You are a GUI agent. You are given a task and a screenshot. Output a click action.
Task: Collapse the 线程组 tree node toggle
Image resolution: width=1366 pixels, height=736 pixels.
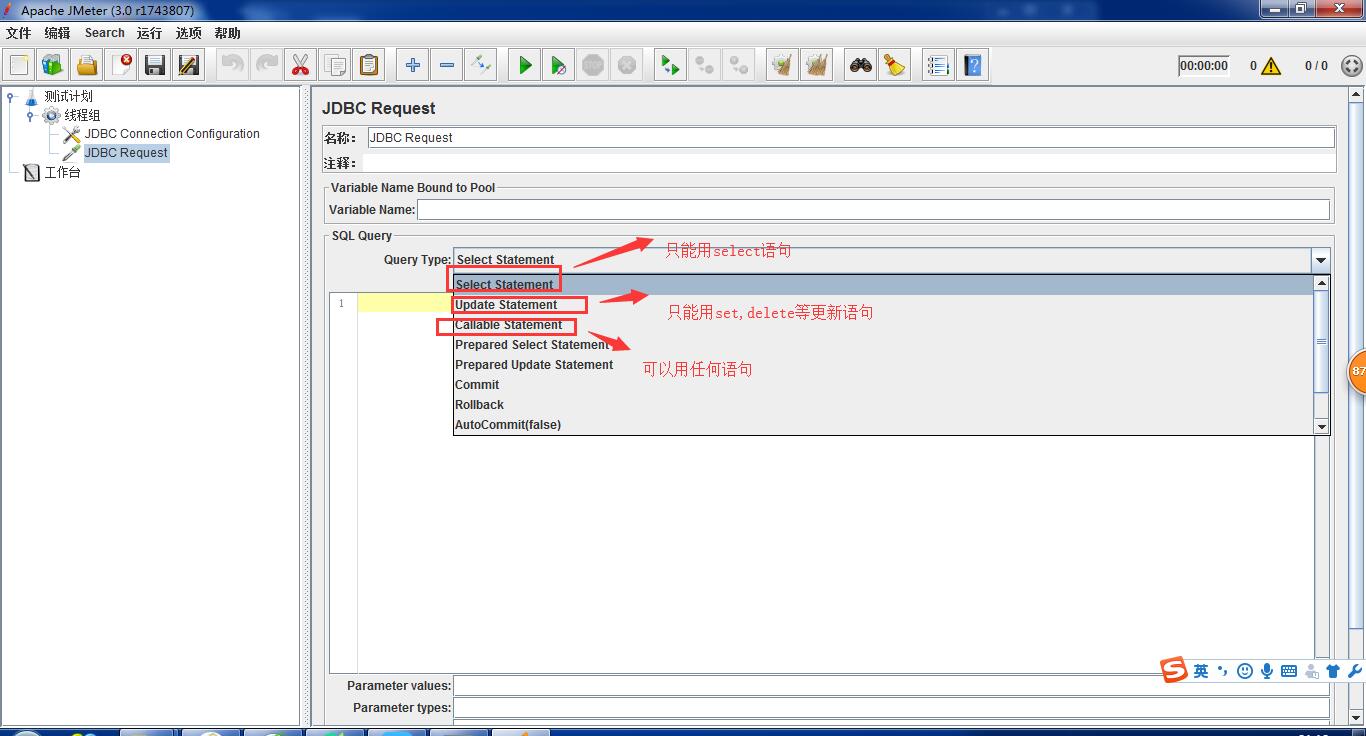[x=31, y=116]
